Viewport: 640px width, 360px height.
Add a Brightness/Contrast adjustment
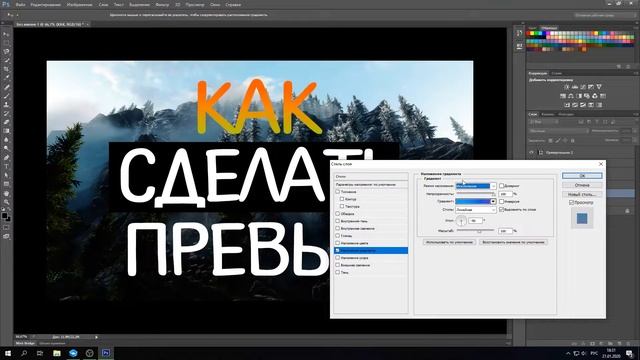click(567, 87)
